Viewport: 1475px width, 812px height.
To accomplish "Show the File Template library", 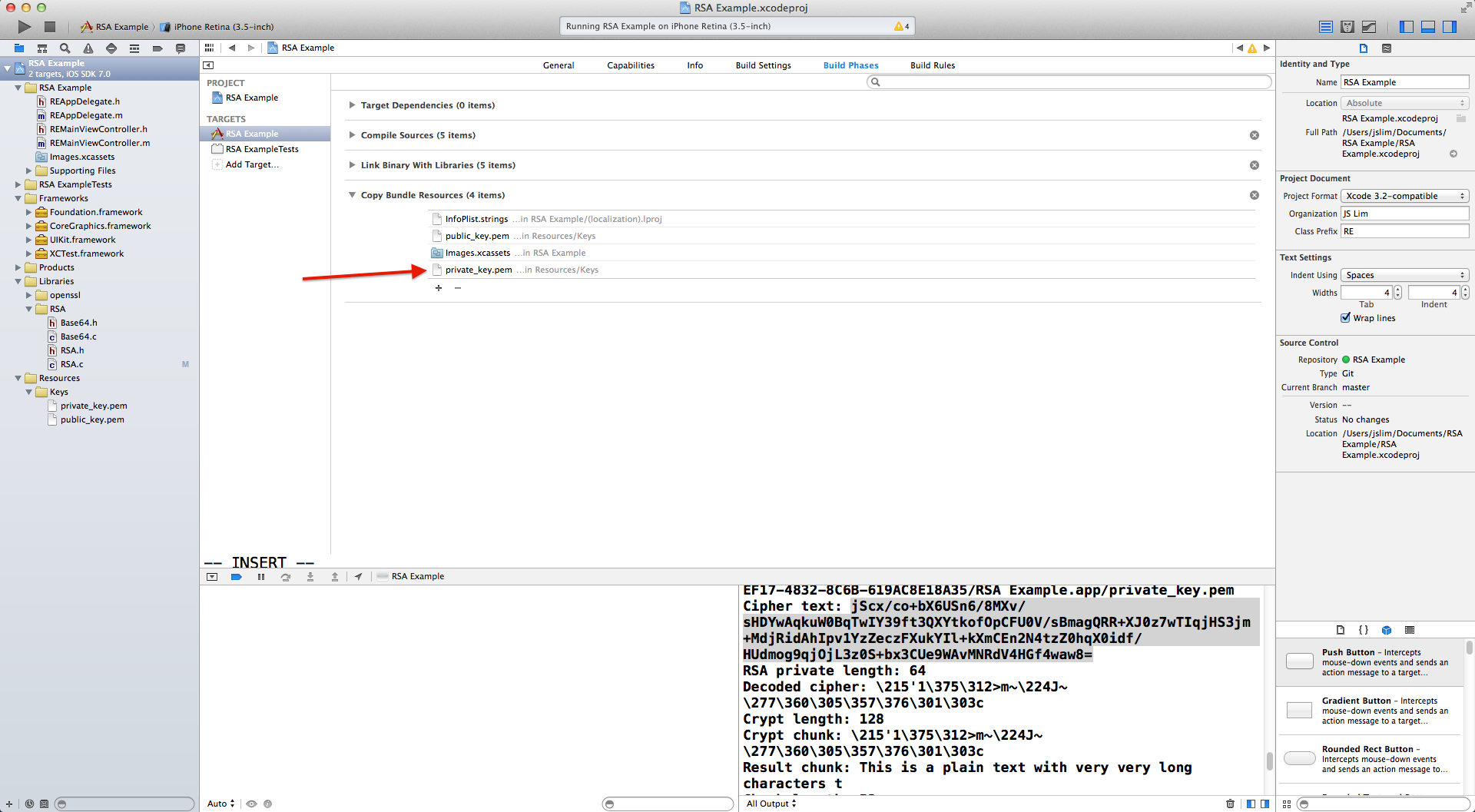I will pos(1341,630).
